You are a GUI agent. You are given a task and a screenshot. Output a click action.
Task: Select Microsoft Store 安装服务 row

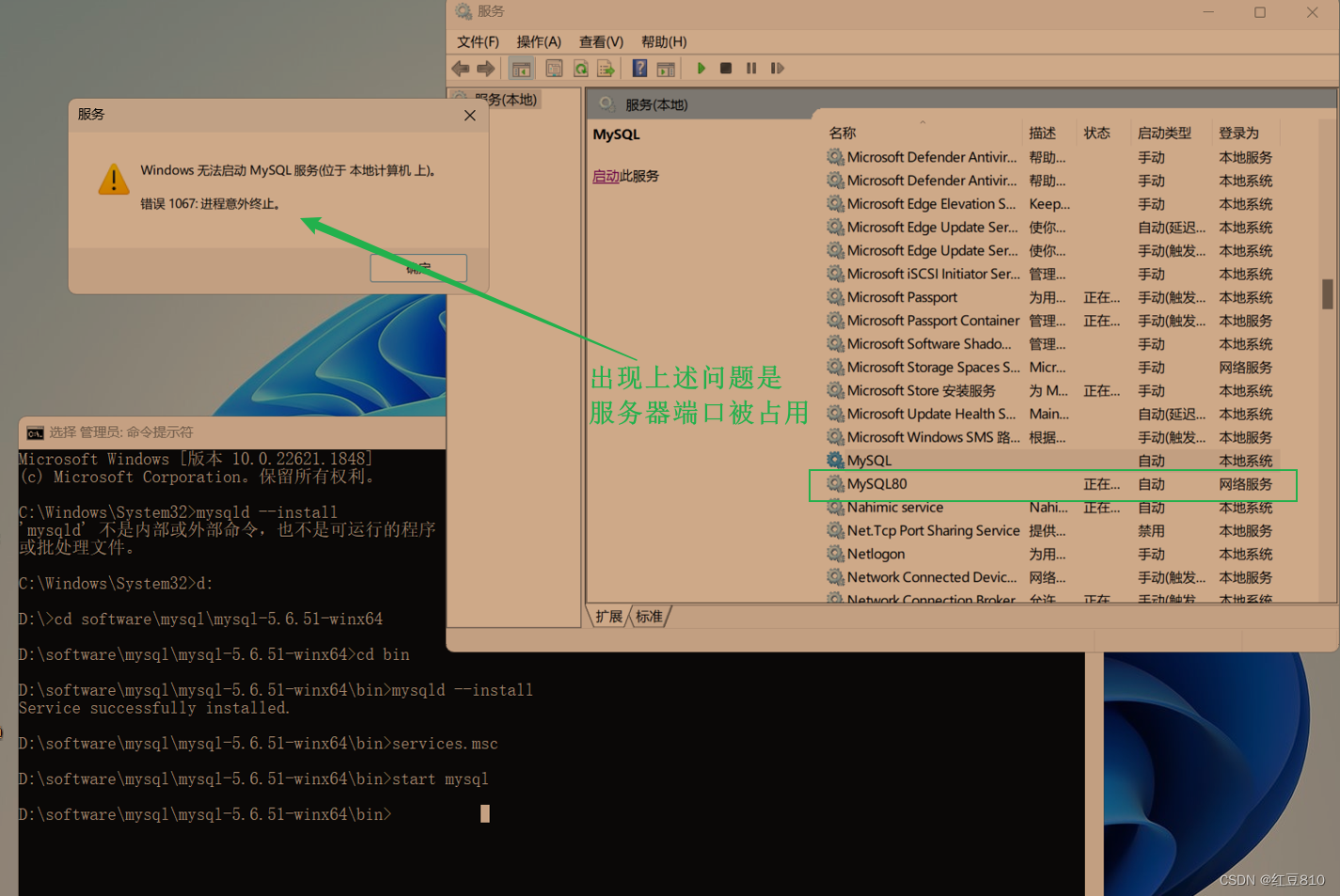(x=1051, y=391)
